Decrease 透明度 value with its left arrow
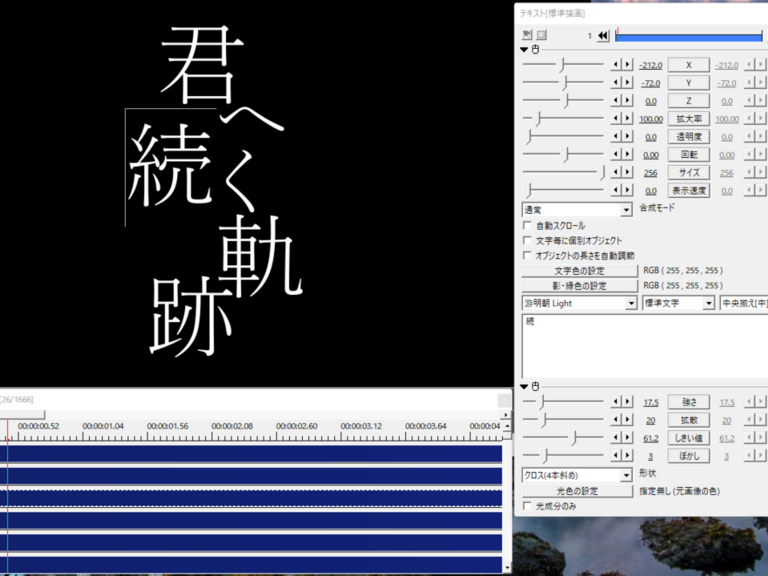The image size is (768, 576). coord(616,136)
